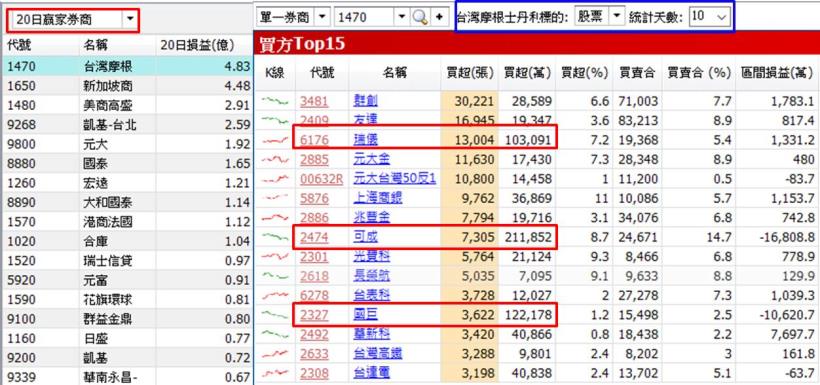This screenshot has height=385, width=820.
Task: Open stock name link 兆豐金
Action: point(372,218)
